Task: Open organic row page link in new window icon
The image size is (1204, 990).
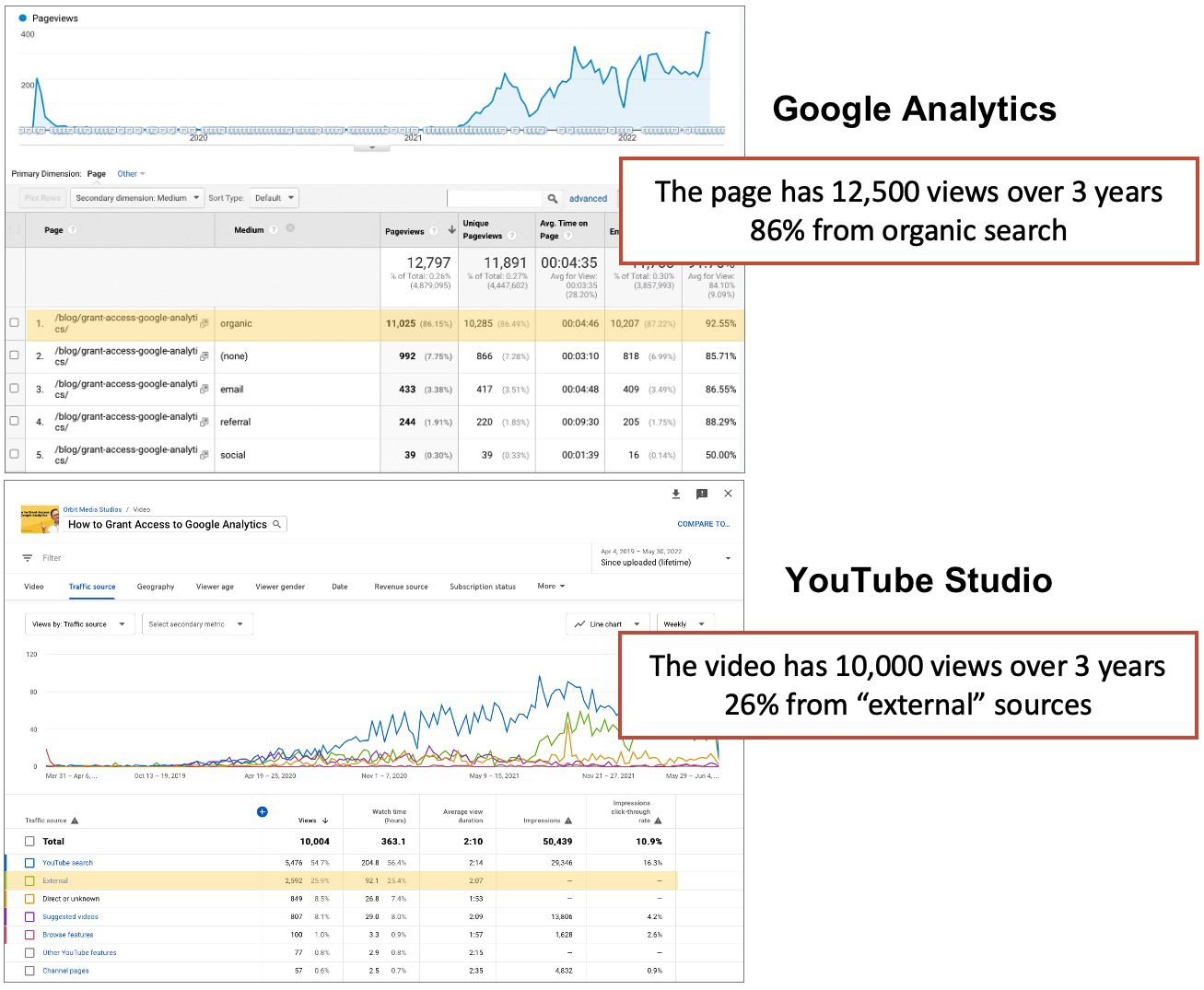Action: pyautogui.click(x=205, y=323)
